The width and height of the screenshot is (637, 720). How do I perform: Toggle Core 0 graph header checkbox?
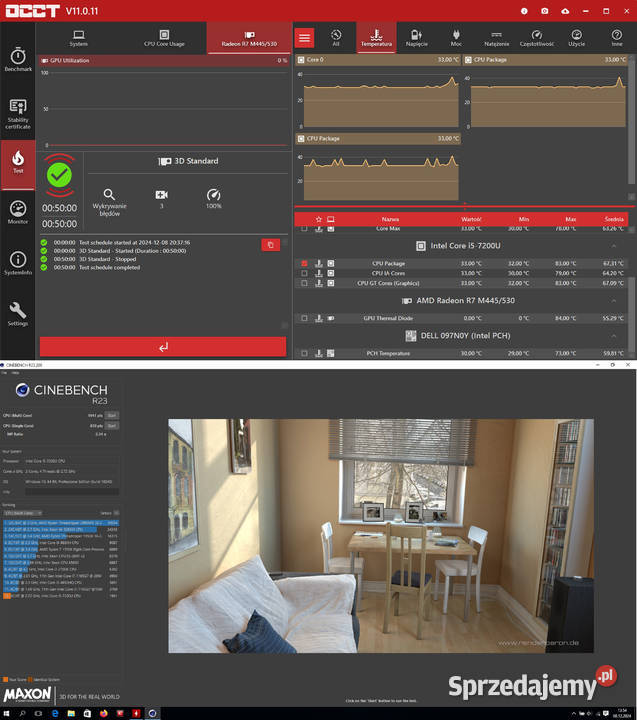coord(301,60)
